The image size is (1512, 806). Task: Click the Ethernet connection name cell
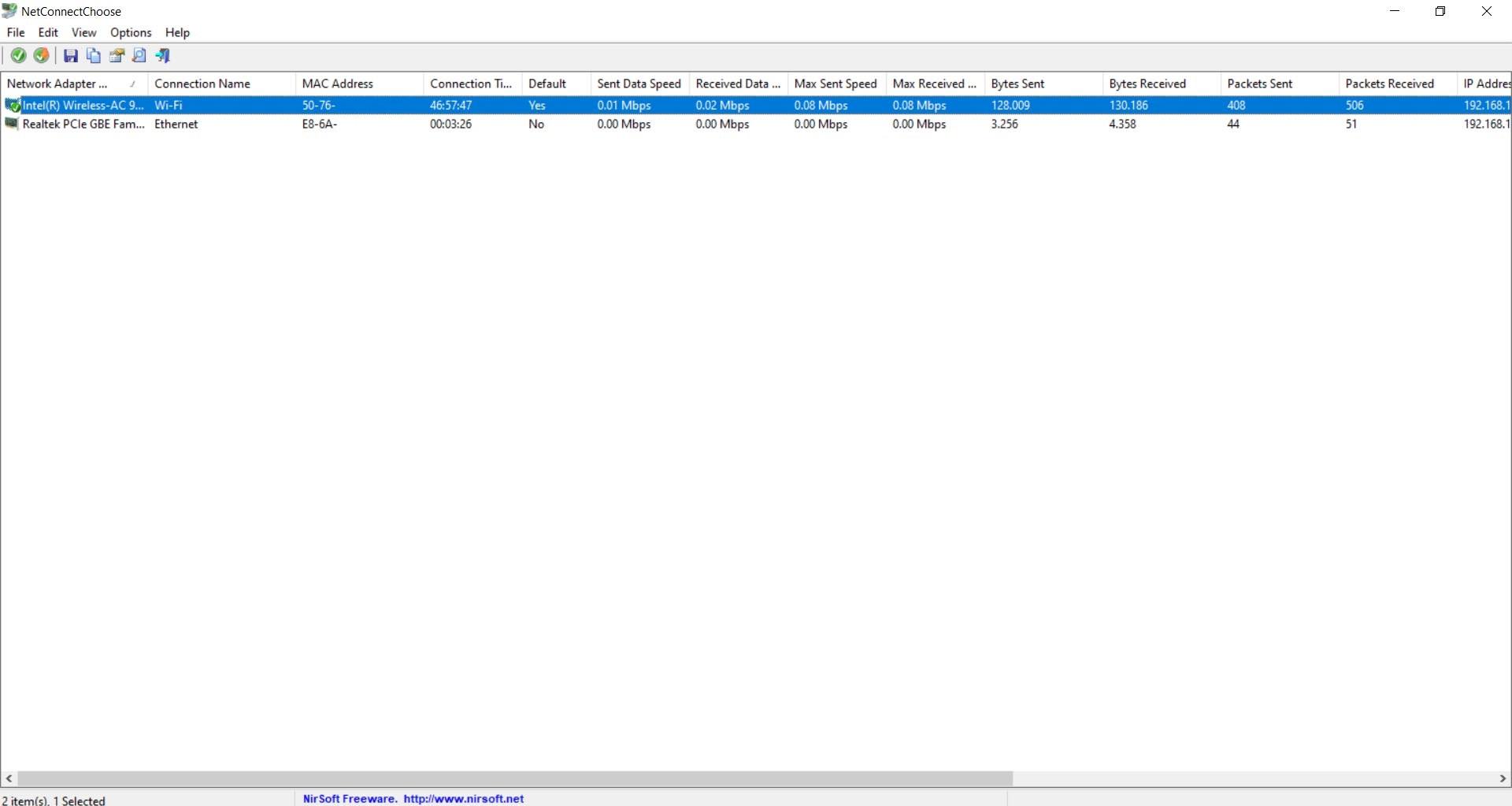[x=176, y=124]
